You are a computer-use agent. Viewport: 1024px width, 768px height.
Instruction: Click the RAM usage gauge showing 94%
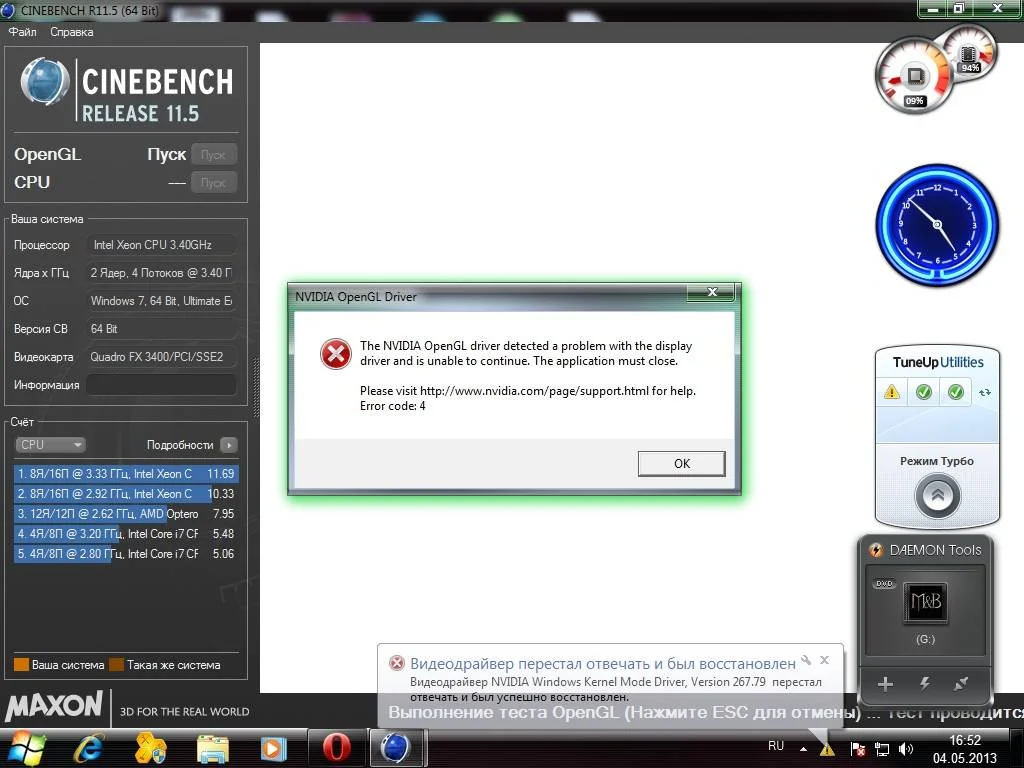coord(969,52)
